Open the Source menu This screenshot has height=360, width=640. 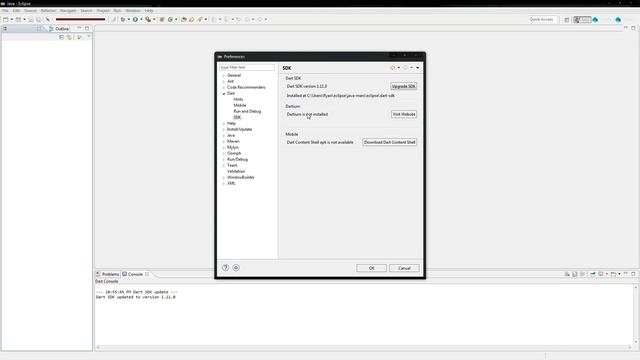click(x=30, y=11)
